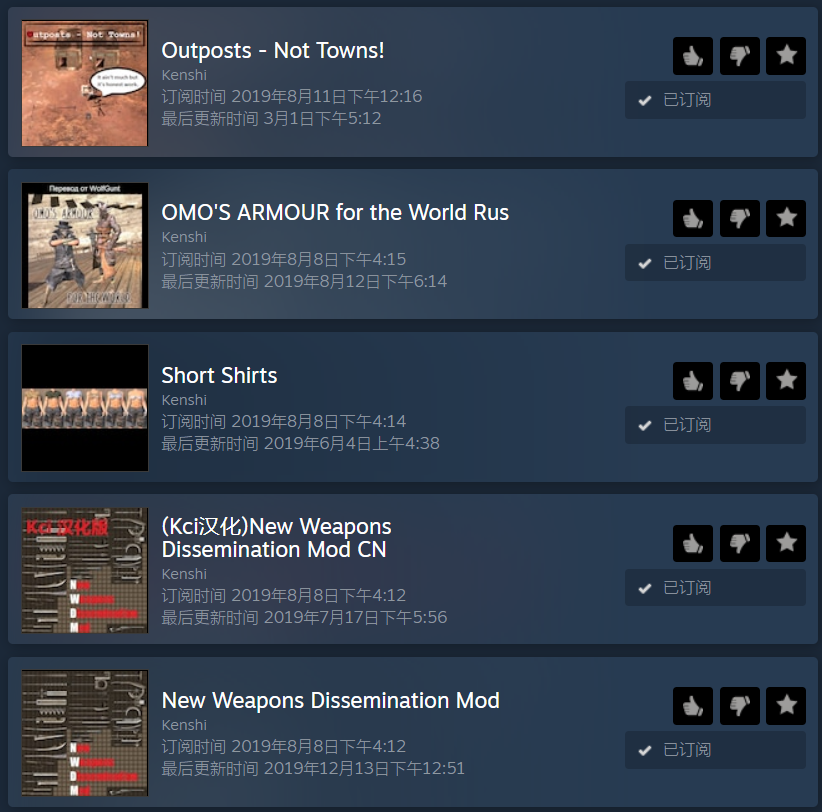Toggle 已订阅 for New Weapons Dissemination Mod
This screenshot has height=812, width=822.
tap(715, 750)
